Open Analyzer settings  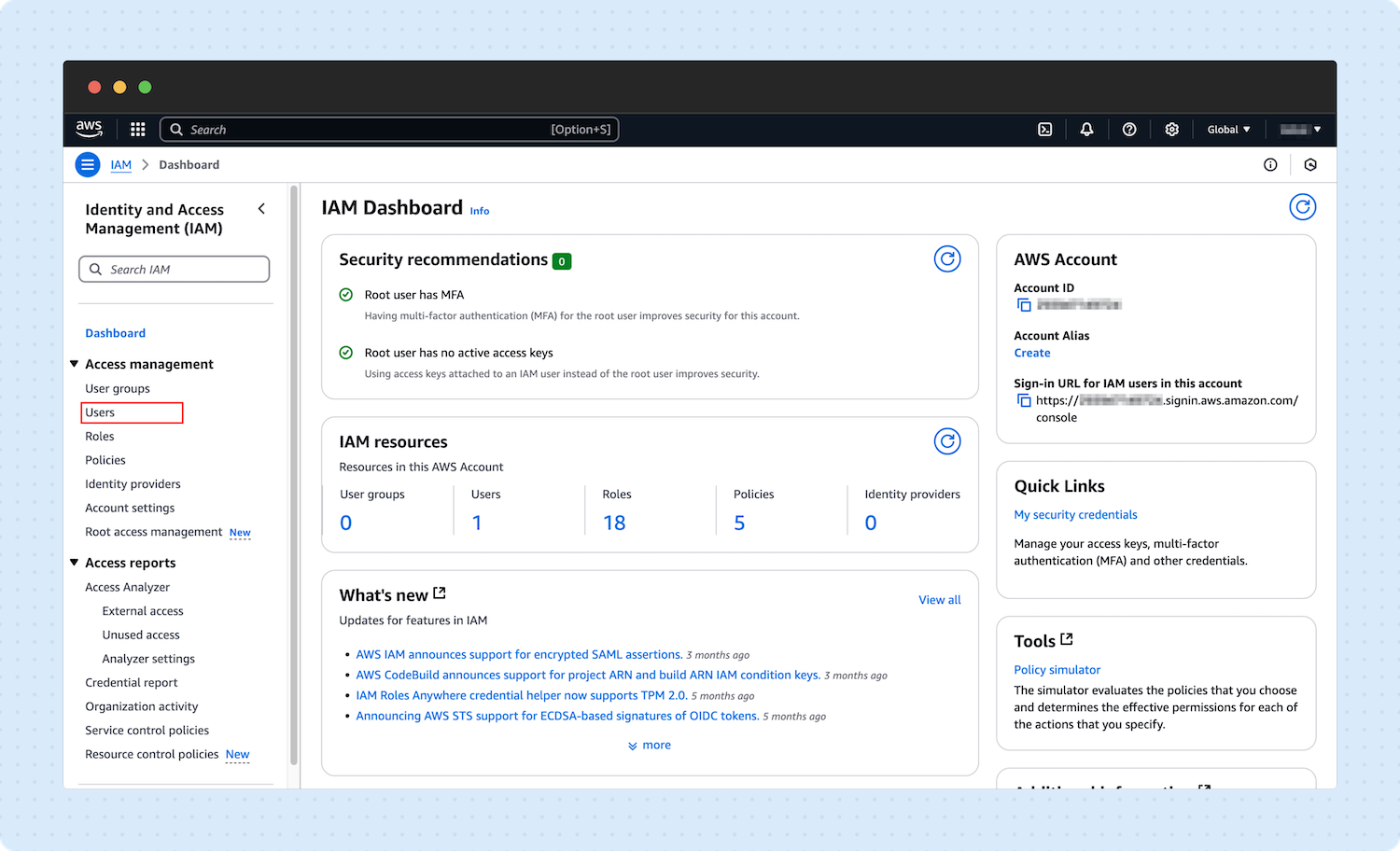tap(148, 659)
